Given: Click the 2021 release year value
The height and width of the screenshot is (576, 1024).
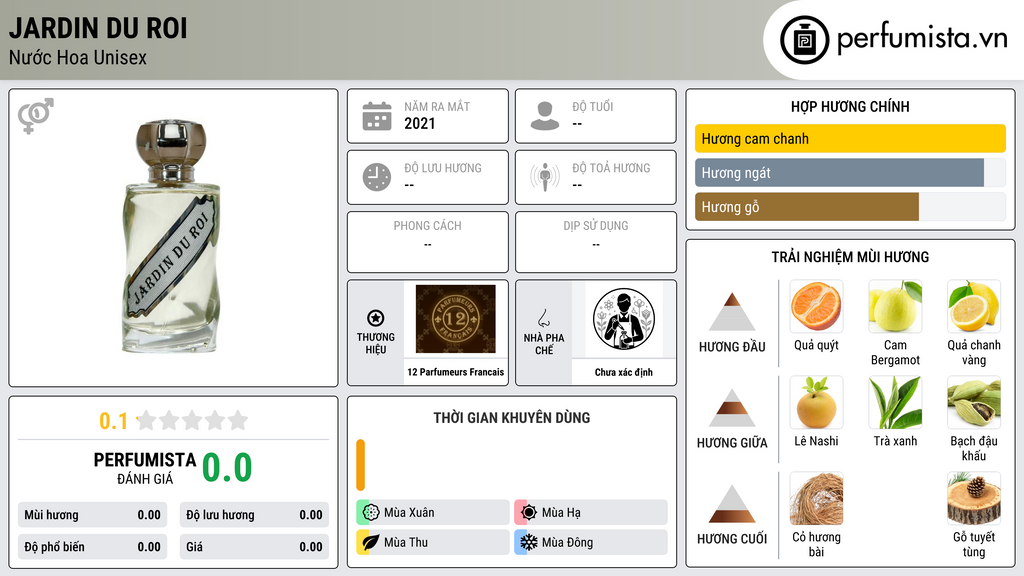Looking at the screenshot, I should [419, 123].
